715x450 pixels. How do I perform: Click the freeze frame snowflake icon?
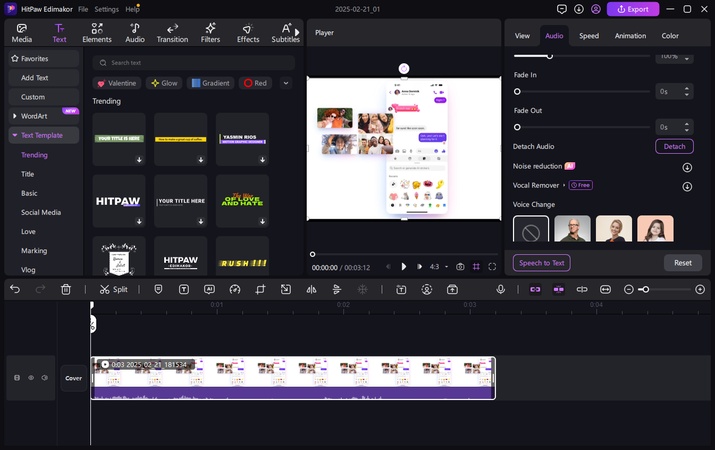click(363, 289)
